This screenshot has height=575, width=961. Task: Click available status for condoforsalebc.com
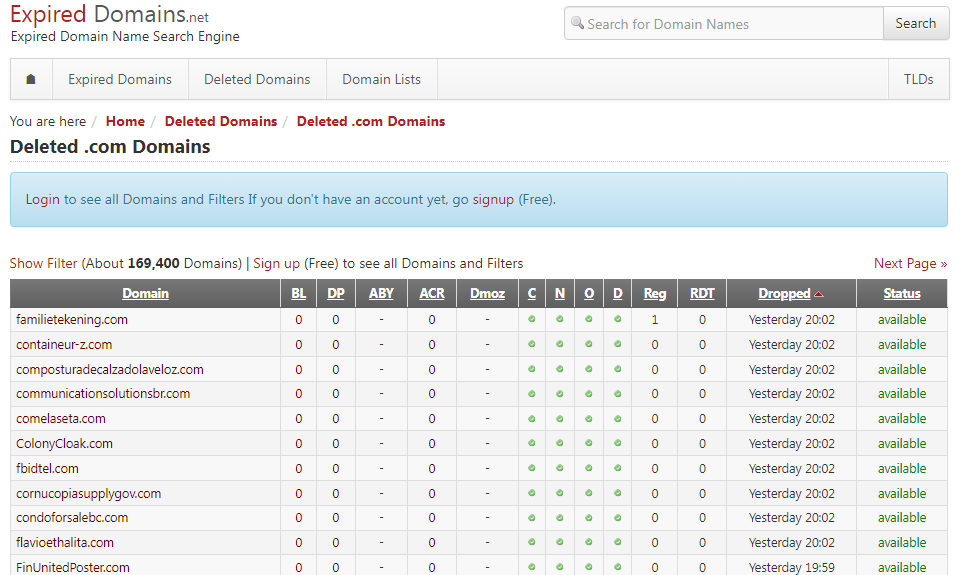pos(902,517)
